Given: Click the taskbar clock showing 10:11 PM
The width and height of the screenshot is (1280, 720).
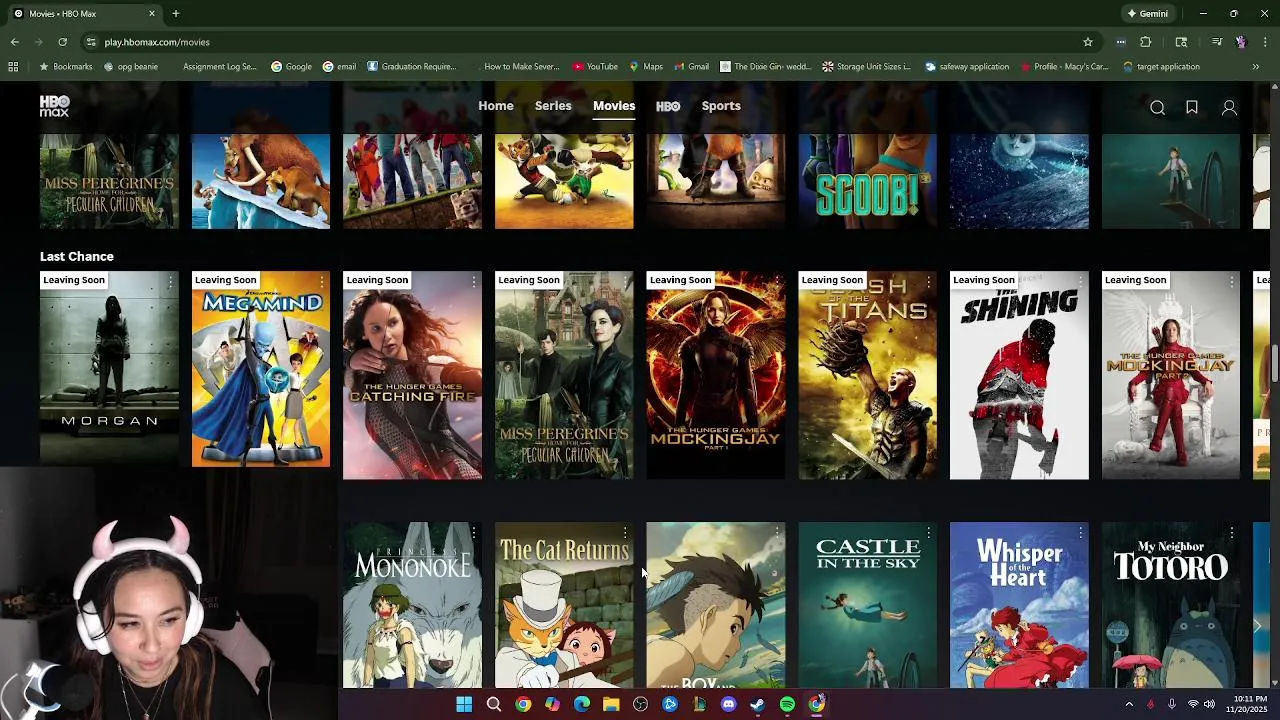Looking at the screenshot, I should click(x=1248, y=705).
